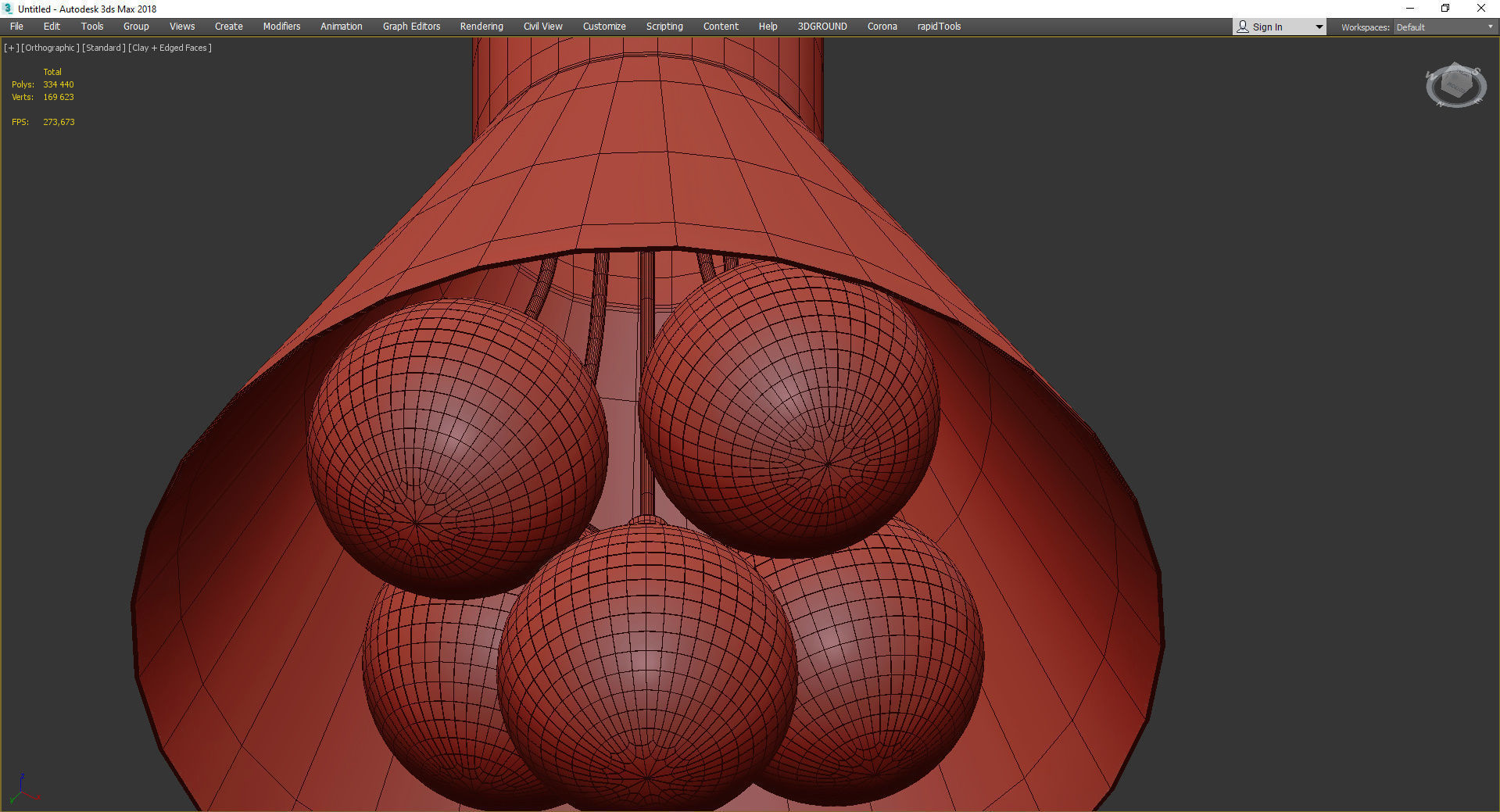Click the Total statistics heading
Screen dimensions: 1500x812
(52, 72)
